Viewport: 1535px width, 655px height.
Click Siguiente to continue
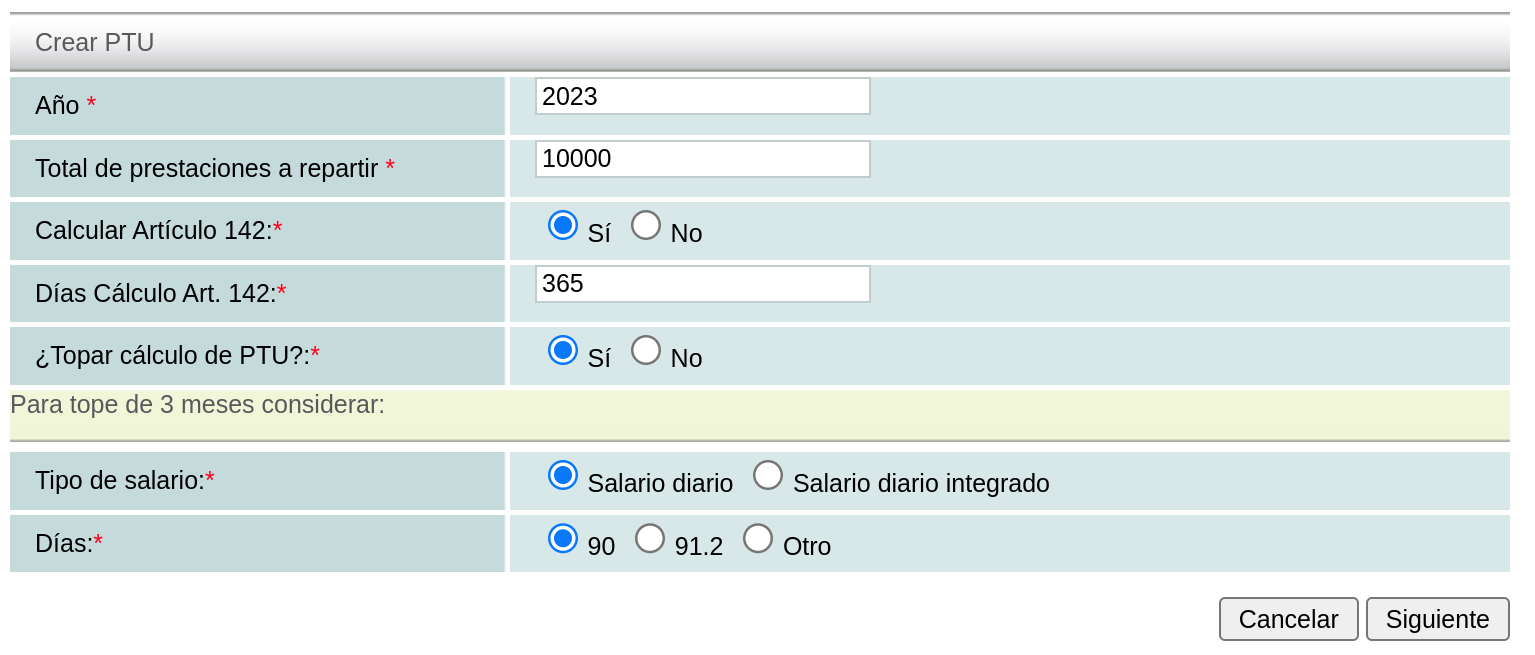point(1437,619)
